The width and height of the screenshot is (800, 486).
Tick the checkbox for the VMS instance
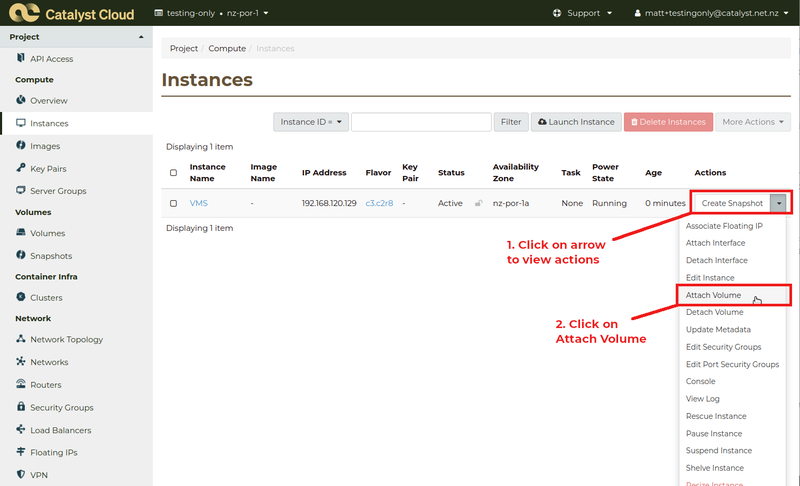(173, 203)
